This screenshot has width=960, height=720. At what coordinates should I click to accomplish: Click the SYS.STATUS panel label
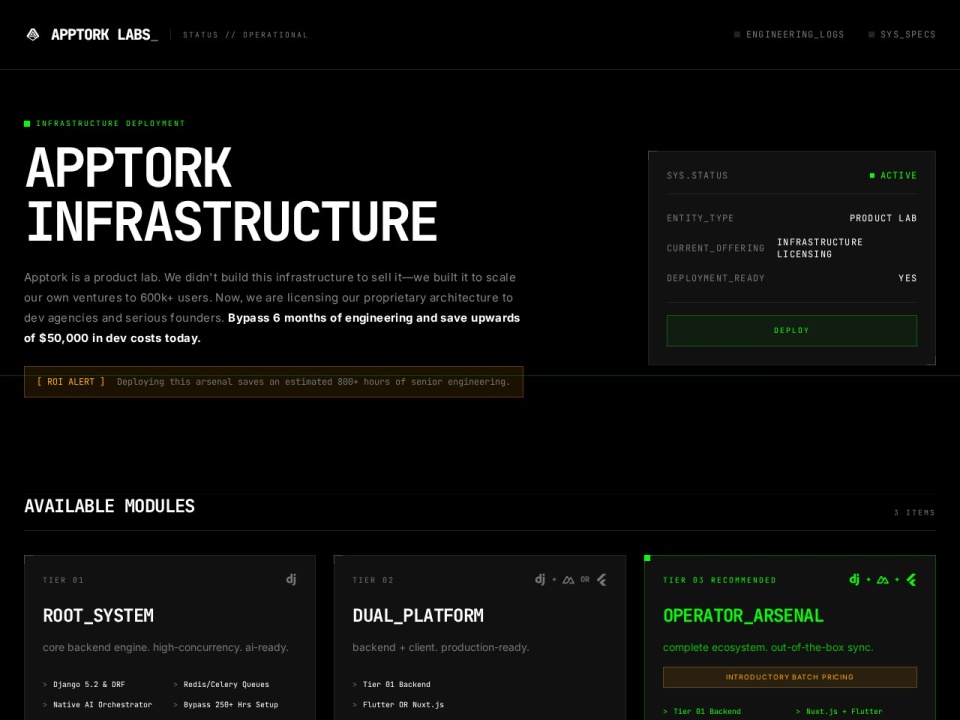click(697, 176)
